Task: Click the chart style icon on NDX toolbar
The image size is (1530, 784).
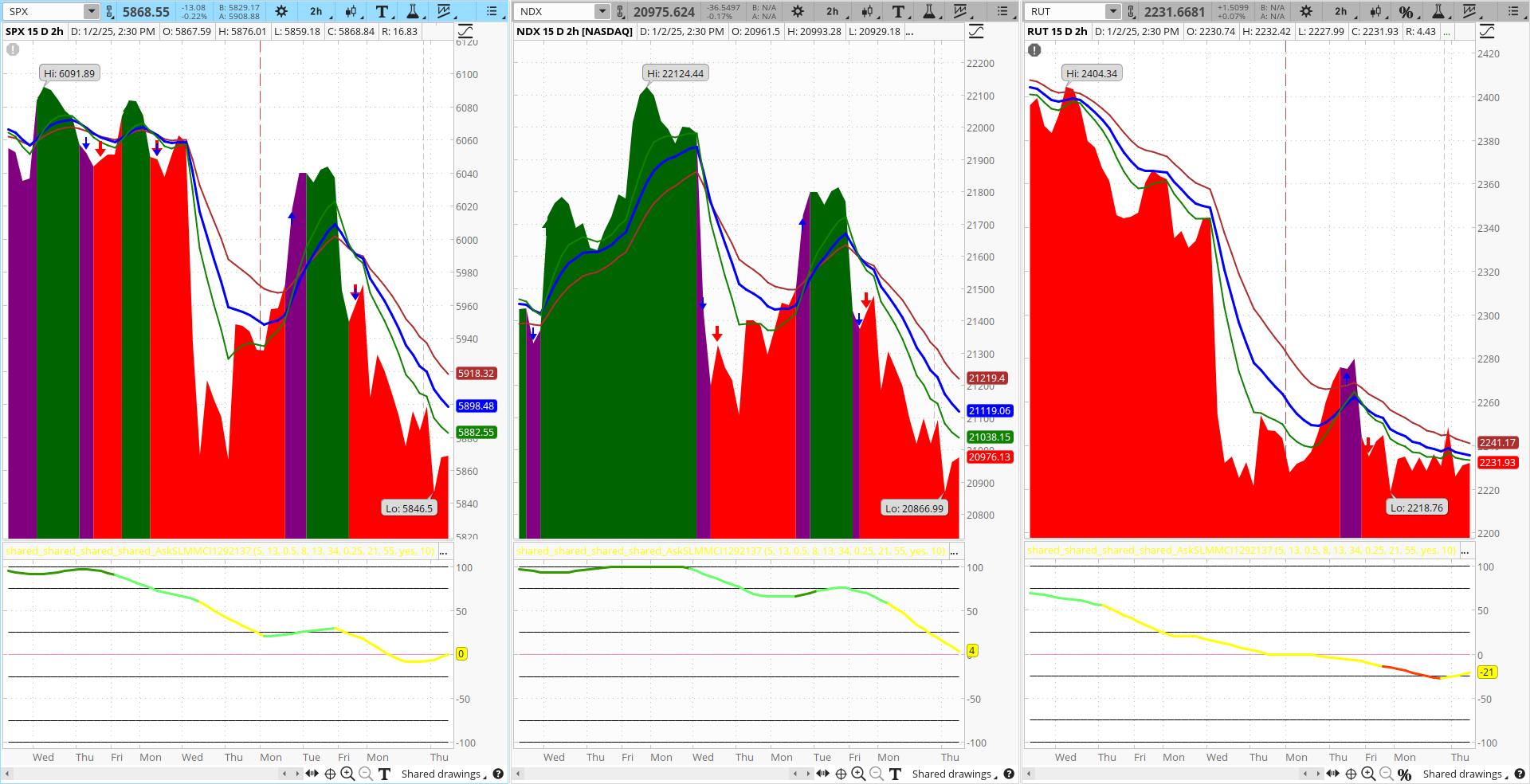Action: point(962,12)
